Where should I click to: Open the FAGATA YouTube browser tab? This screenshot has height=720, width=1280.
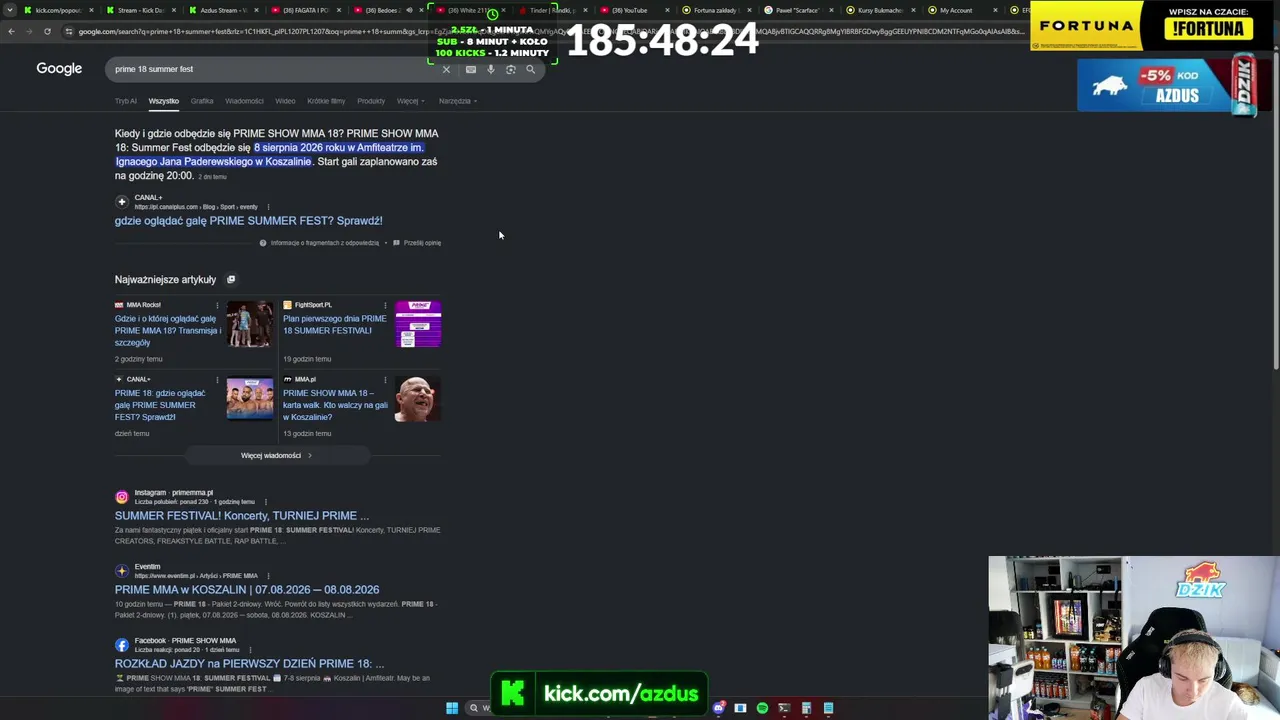pyautogui.click(x=306, y=10)
